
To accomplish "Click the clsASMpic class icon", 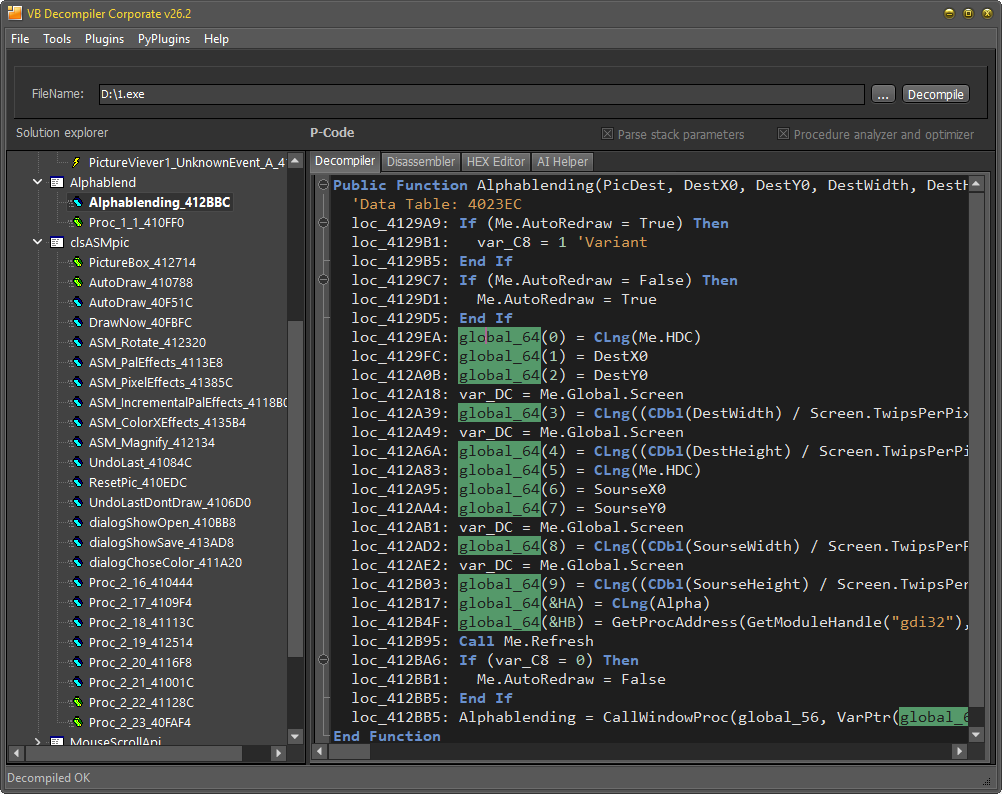I will coord(57,243).
